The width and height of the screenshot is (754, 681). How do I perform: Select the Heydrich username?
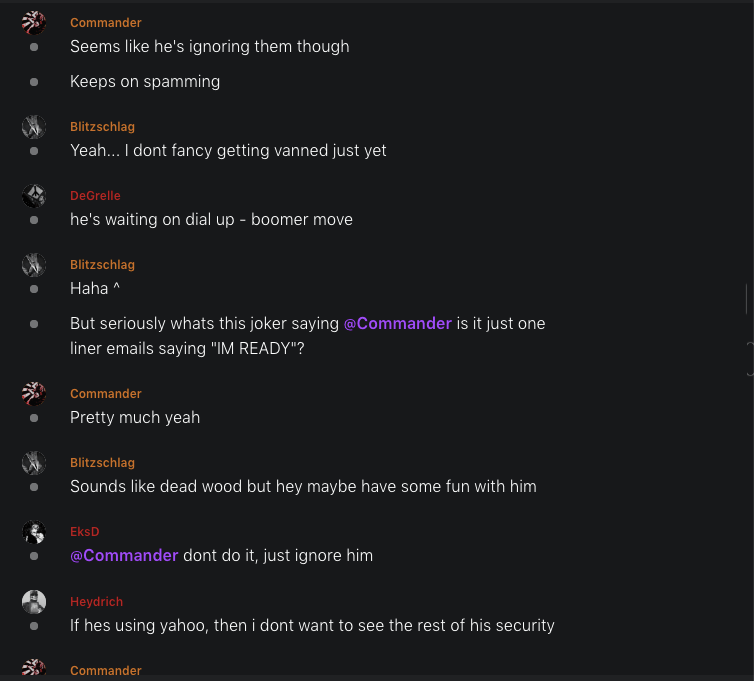tap(96, 602)
